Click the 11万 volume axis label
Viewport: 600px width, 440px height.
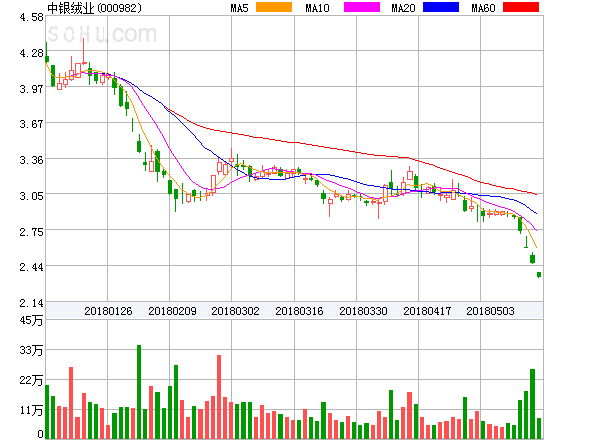[31, 410]
